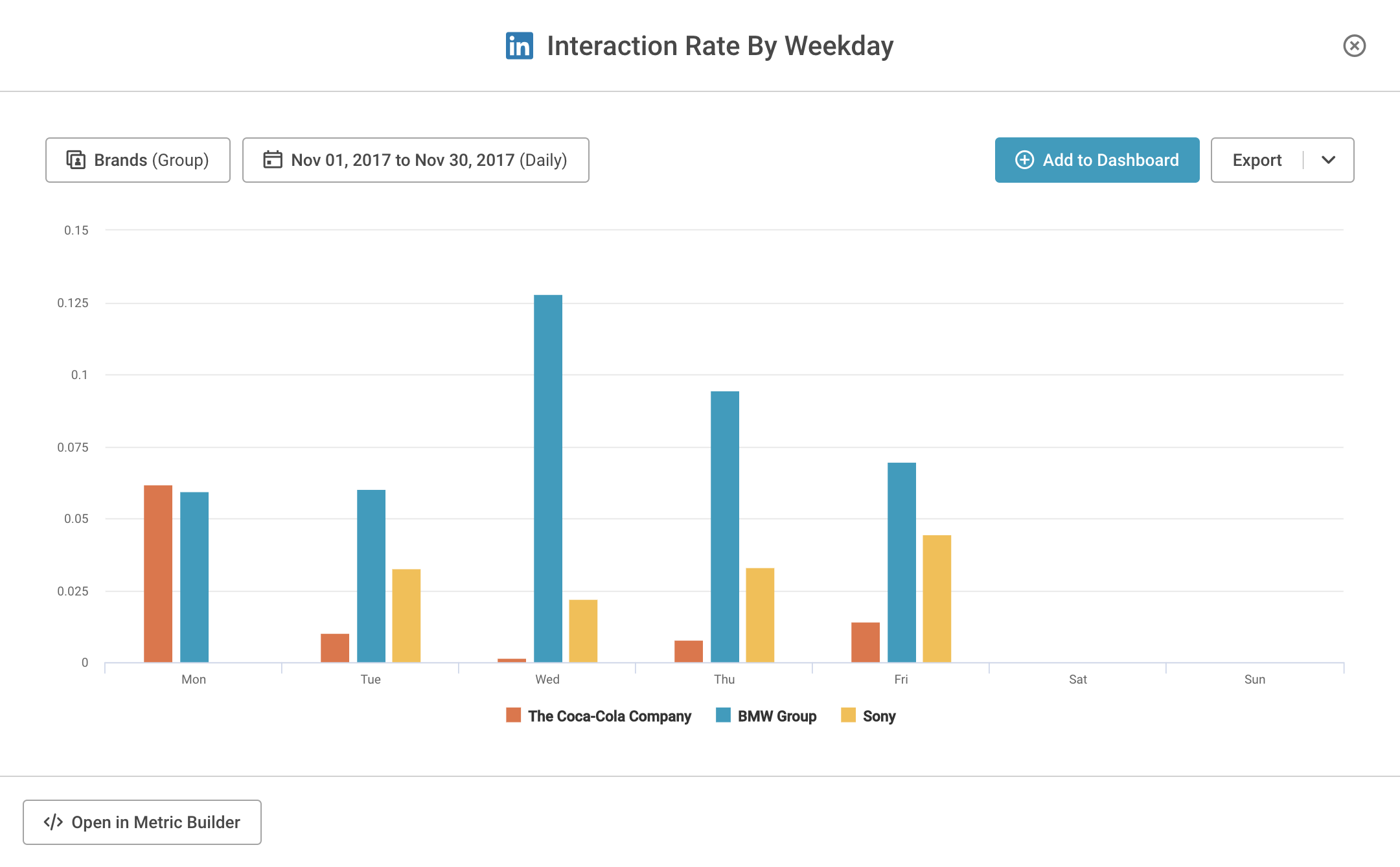1400x867 pixels.
Task: Select the Coca-Cola bar on Tue
Action: click(x=335, y=648)
